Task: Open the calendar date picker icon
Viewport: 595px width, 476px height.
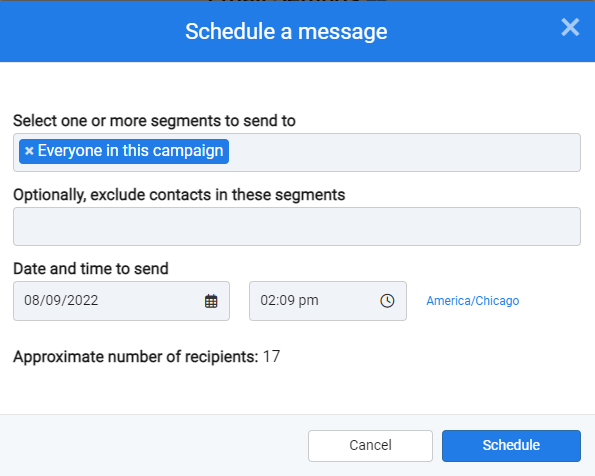Action: pyautogui.click(x=211, y=301)
